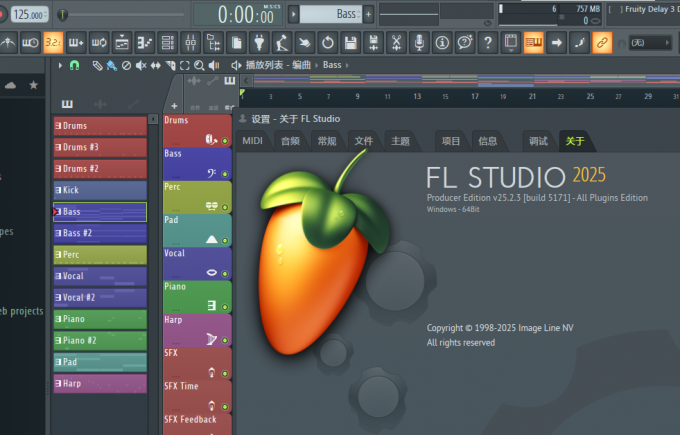Switch to the 主题 settings tab
Screen dimensions: 680x435
point(400,141)
